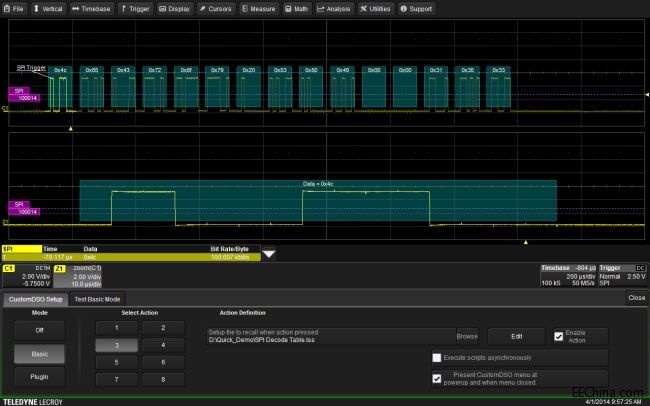650x406 pixels.
Task: Toggle Execute scripts asynchronously checkbox
Action: tap(437, 357)
